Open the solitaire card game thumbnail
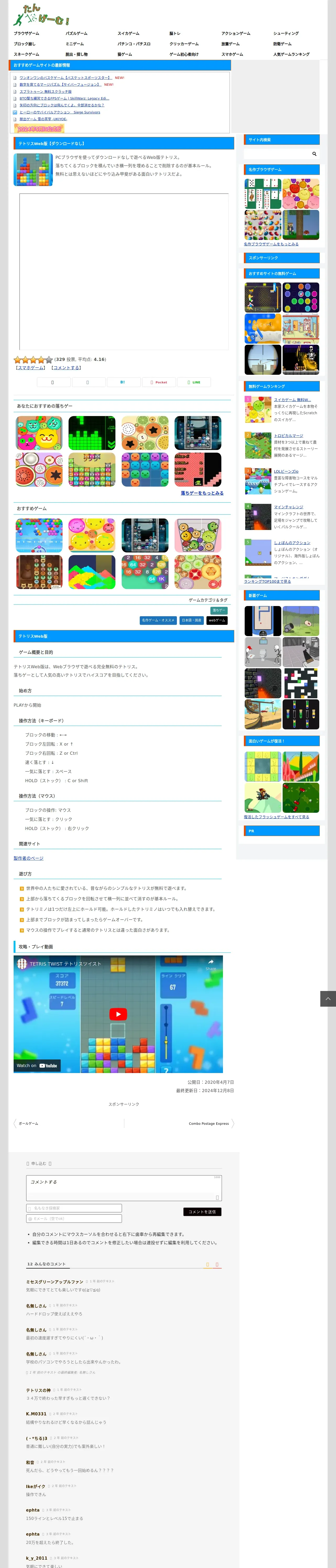Image resolution: width=336 pixels, height=1568 pixels. [263, 194]
